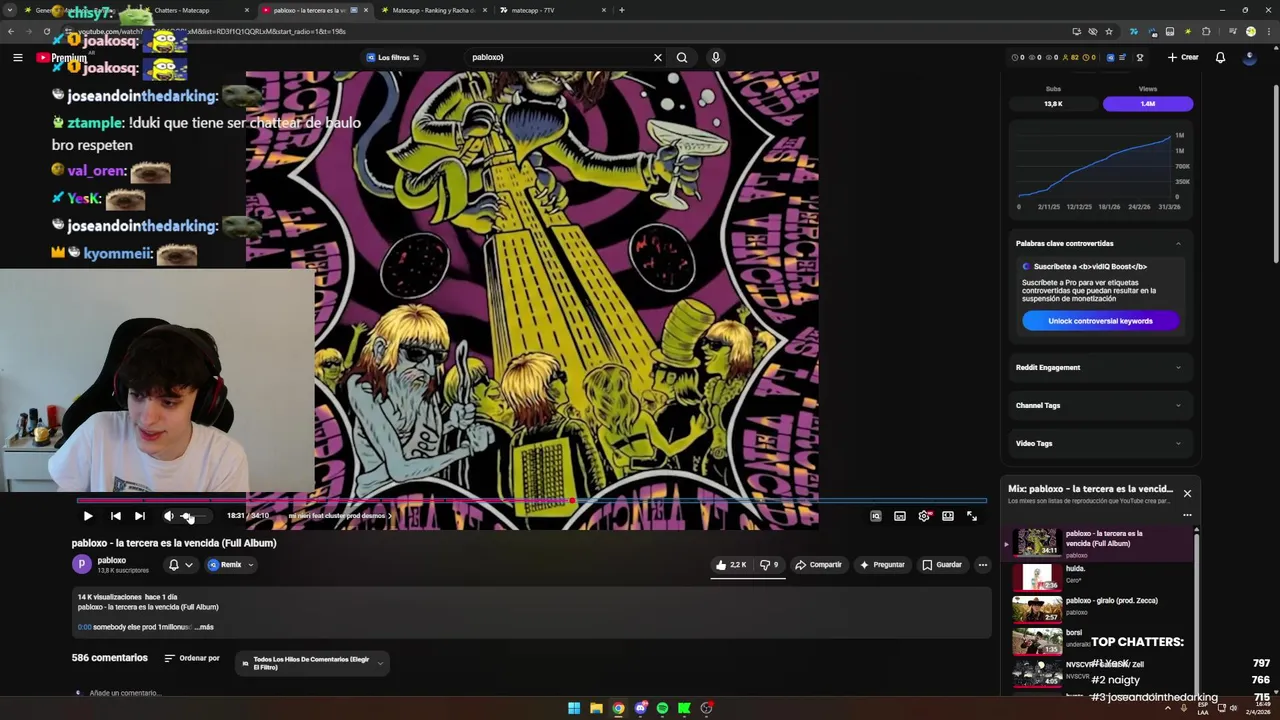Image resolution: width=1280 pixels, height=720 pixels.
Task: Skip to next track in player
Action: point(140,516)
